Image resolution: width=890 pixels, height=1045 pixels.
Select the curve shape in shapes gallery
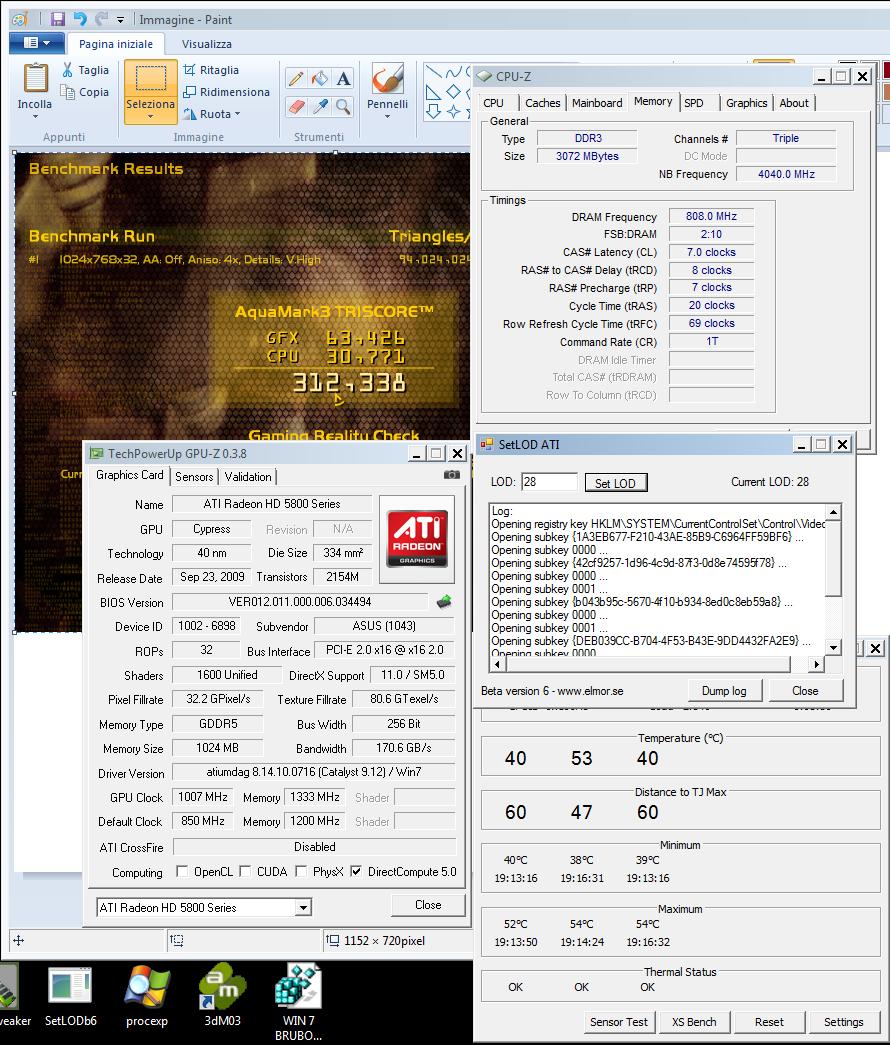[x=453, y=72]
